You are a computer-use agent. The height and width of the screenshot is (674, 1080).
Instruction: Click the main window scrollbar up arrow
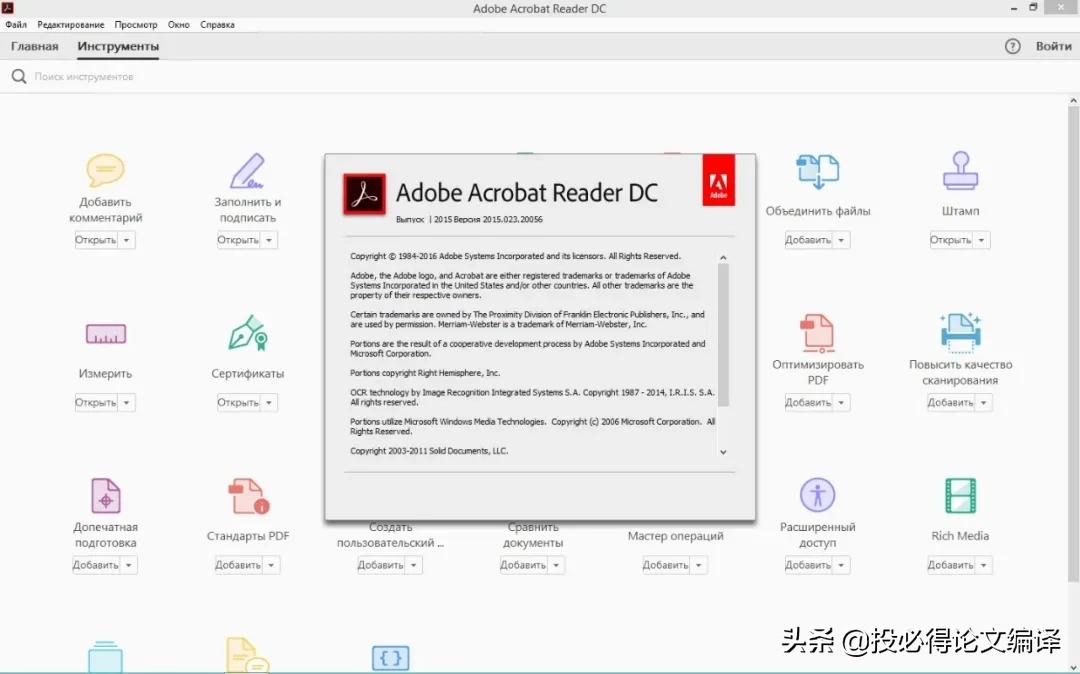click(1073, 101)
